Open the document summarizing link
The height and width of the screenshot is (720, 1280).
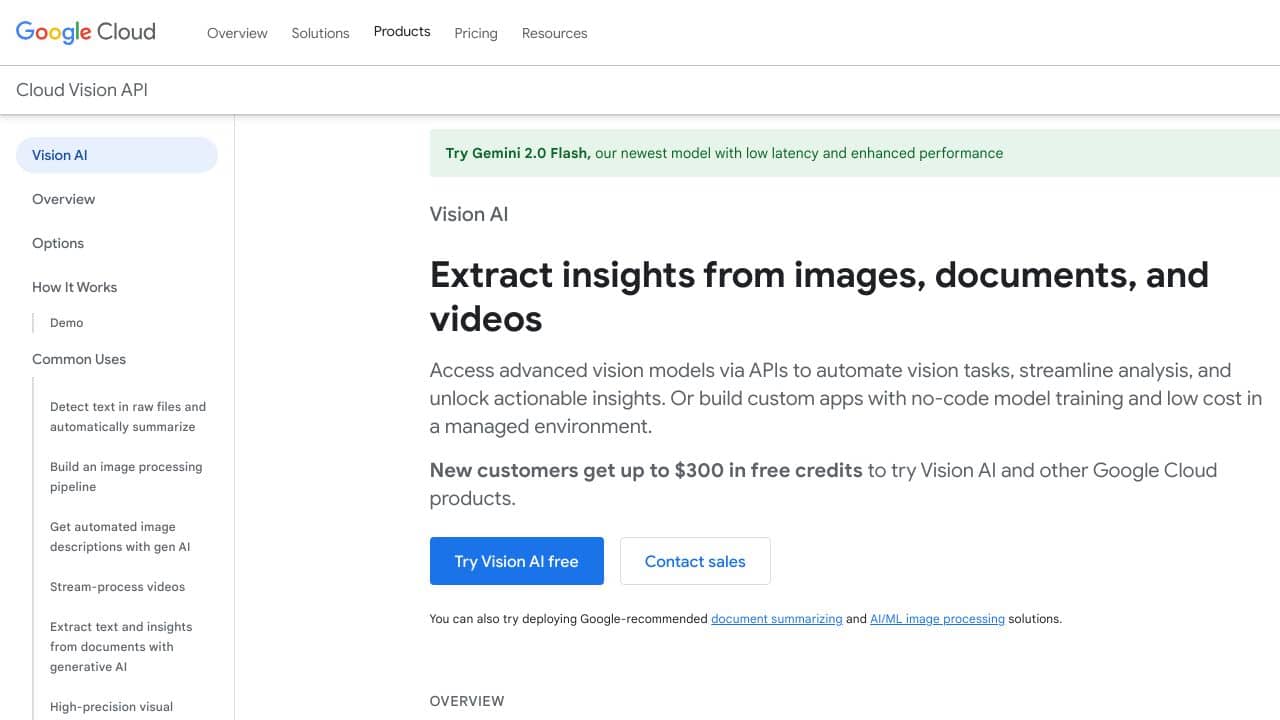tap(777, 619)
